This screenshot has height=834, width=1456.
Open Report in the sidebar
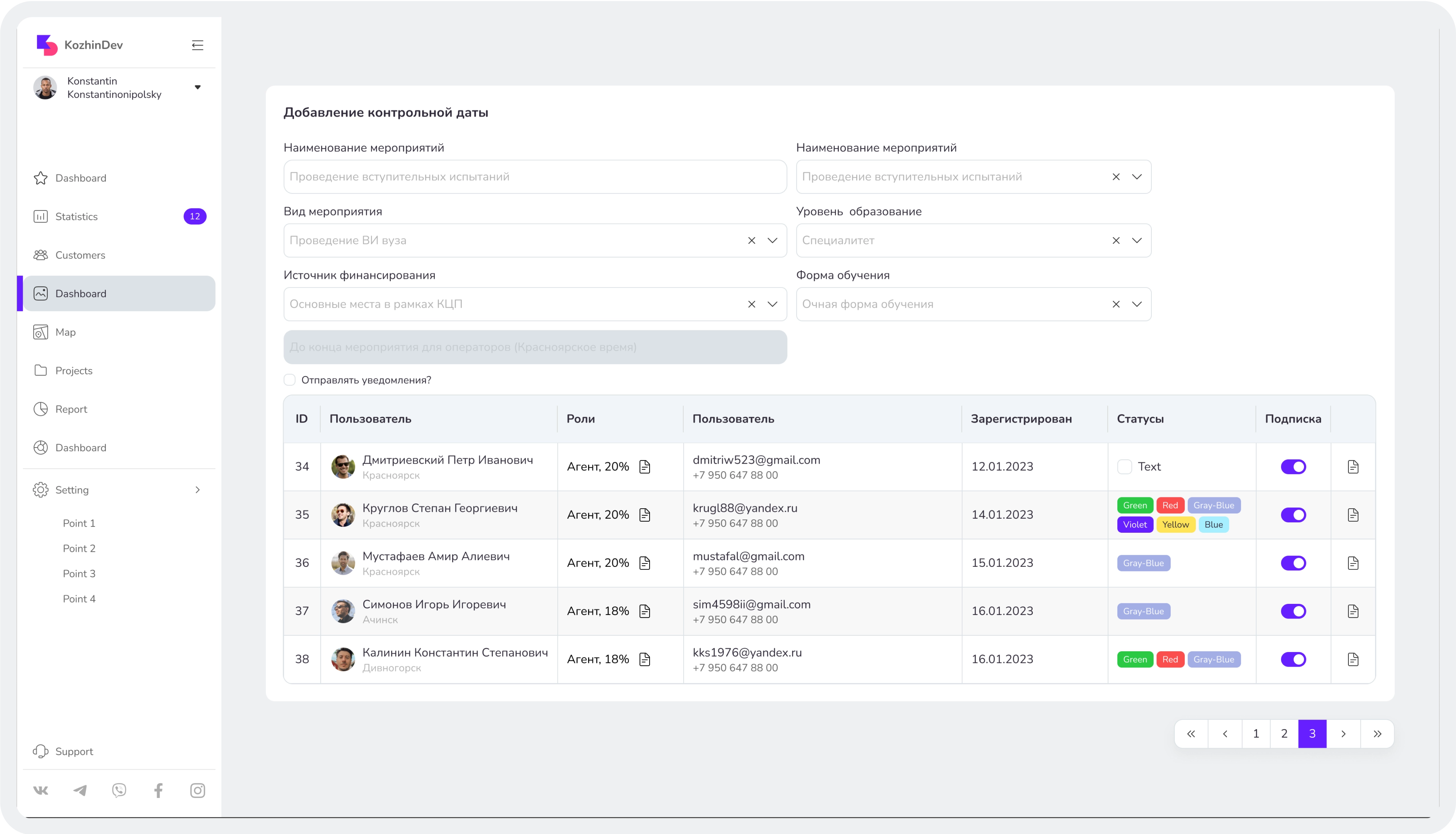[x=119, y=409]
